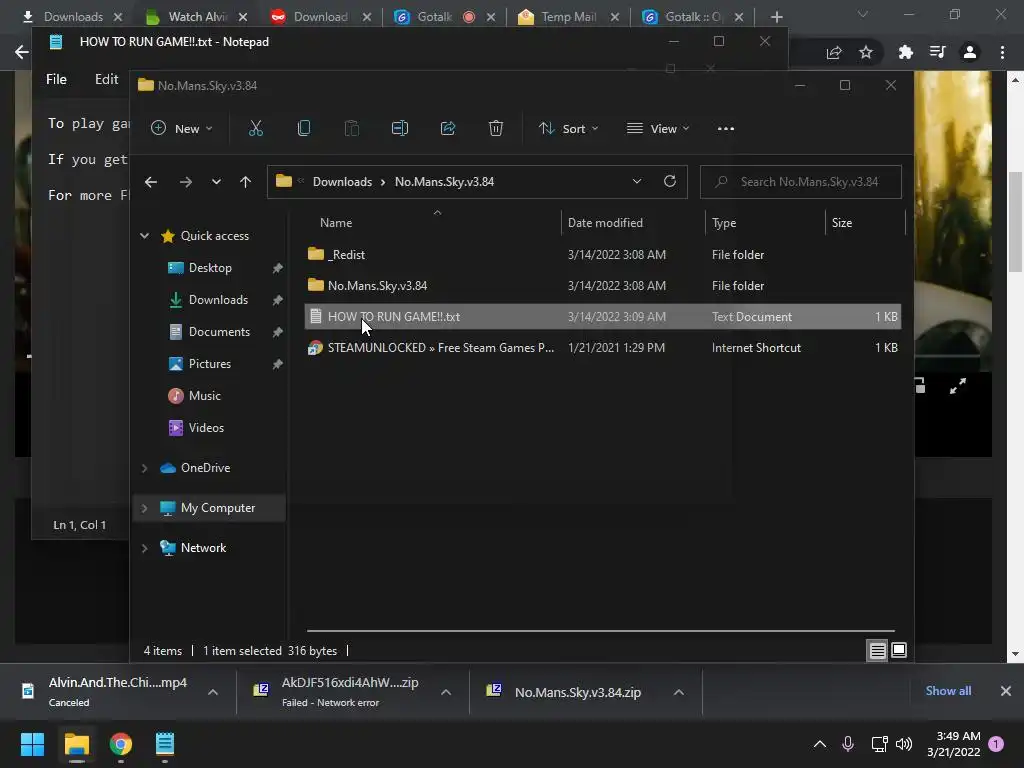Click the Share icon in Explorer toolbar
Image resolution: width=1024 pixels, height=768 pixels.
coord(448,129)
